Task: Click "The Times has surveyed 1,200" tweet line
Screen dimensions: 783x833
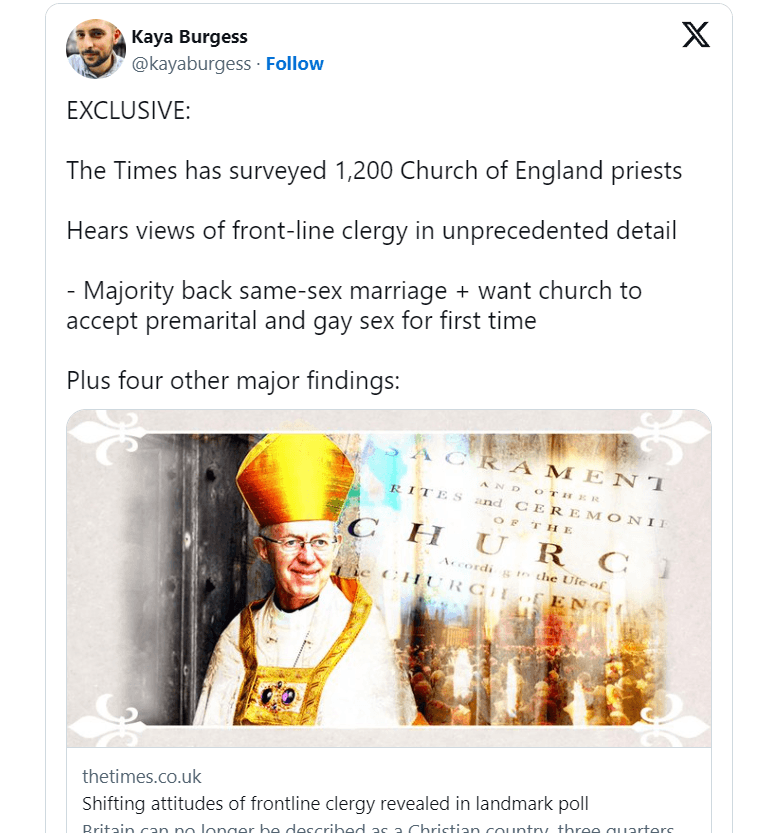Action: (374, 171)
